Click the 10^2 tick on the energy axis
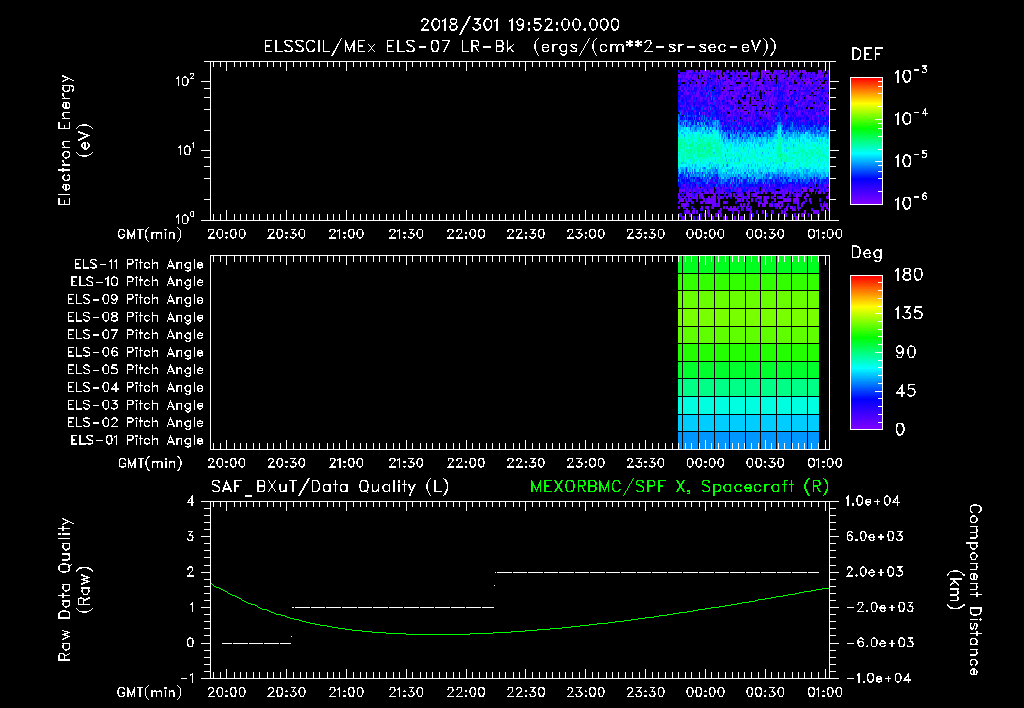 [x=185, y=81]
